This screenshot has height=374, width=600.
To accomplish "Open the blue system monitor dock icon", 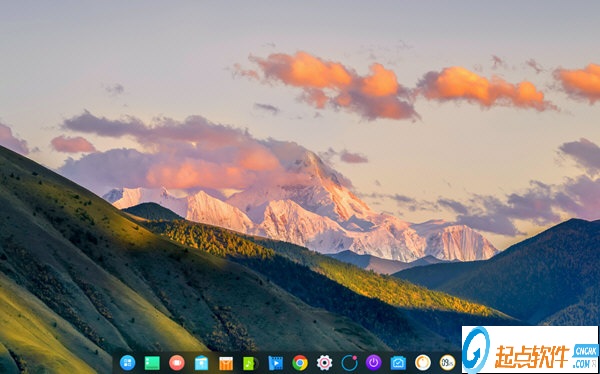I will (398, 363).
